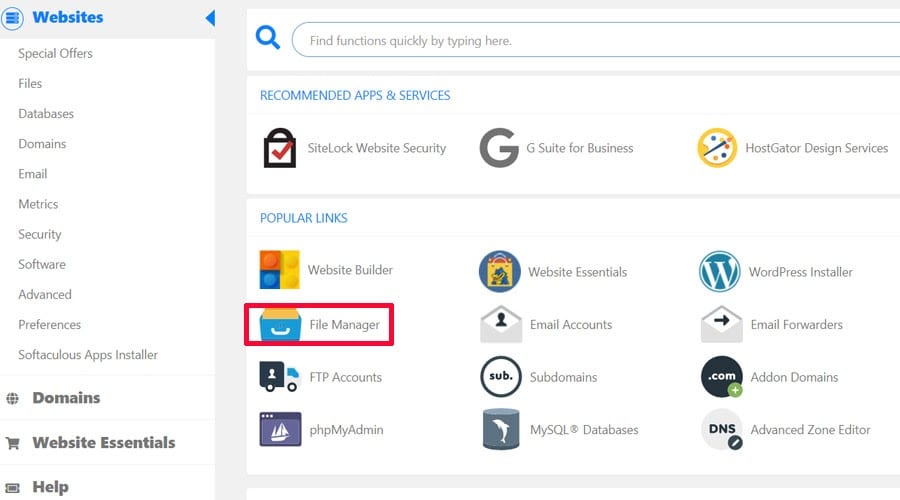Open Software in the sidebar menu
Image resolution: width=900 pixels, height=500 pixels.
pyautogui.click(x=42, y=264)
